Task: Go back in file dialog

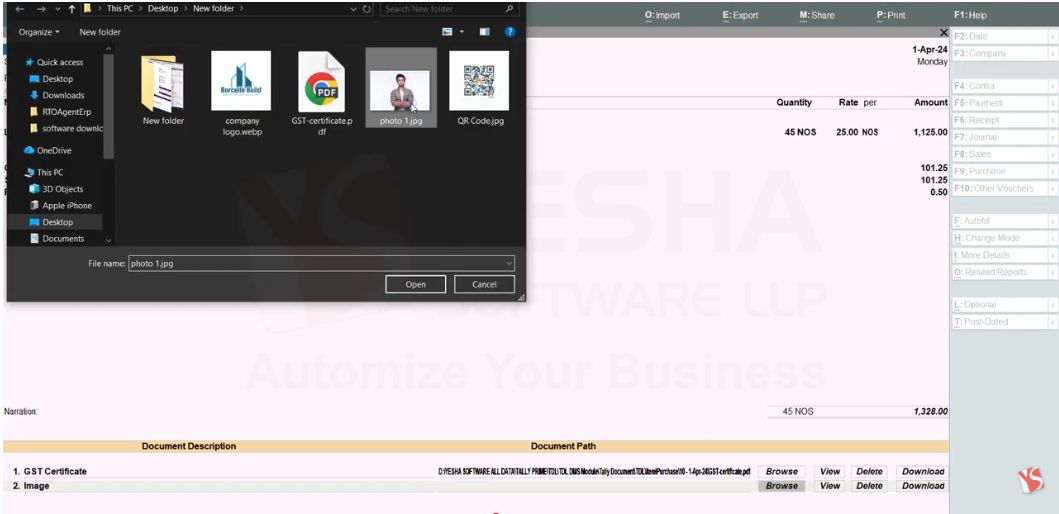Action: (20, 9)
